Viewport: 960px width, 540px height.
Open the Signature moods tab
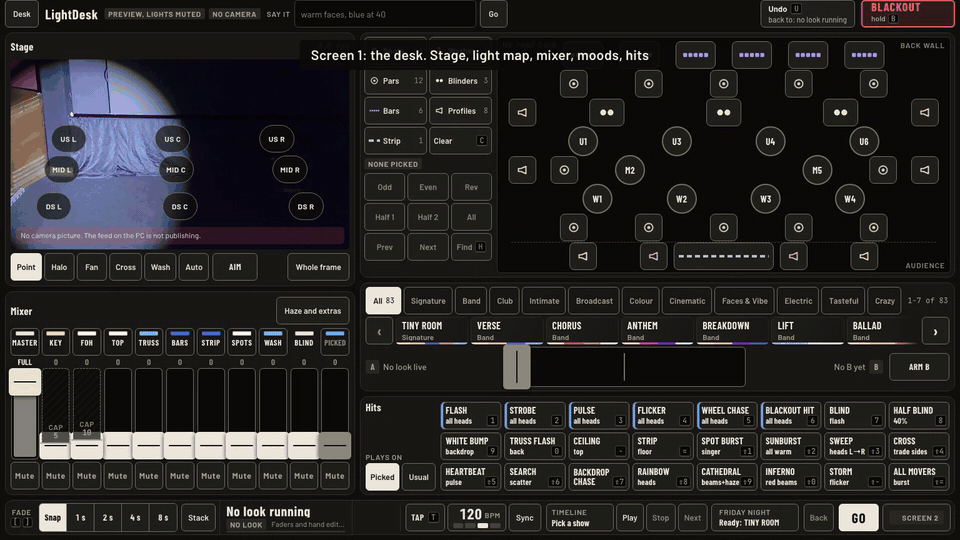point(428,301)
